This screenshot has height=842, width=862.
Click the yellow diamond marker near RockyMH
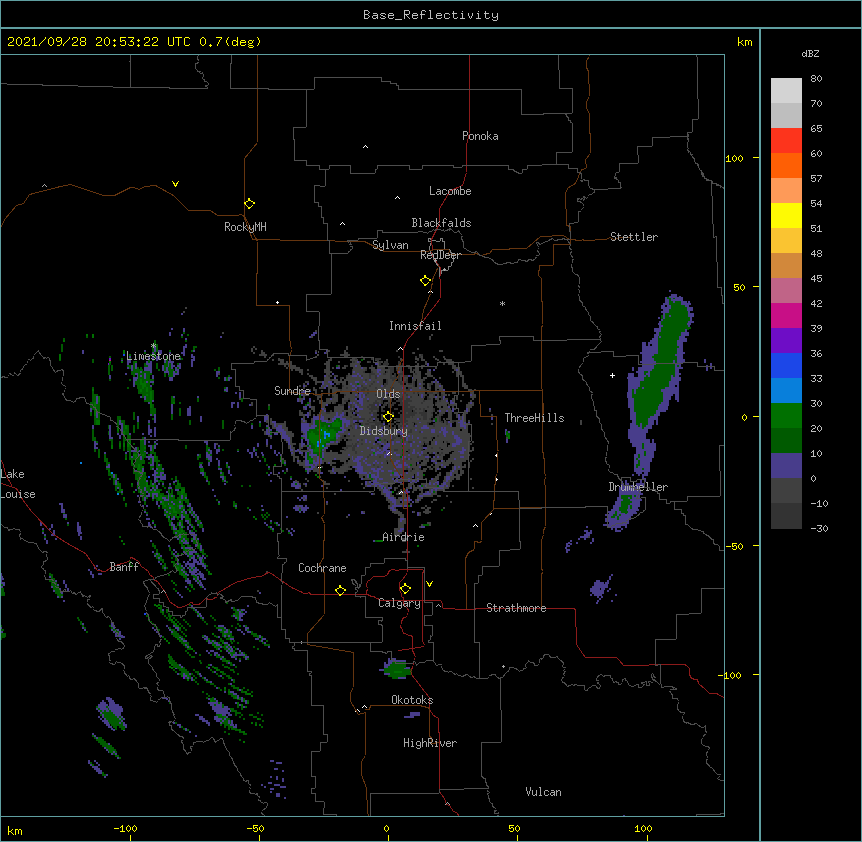coord(249,204)
